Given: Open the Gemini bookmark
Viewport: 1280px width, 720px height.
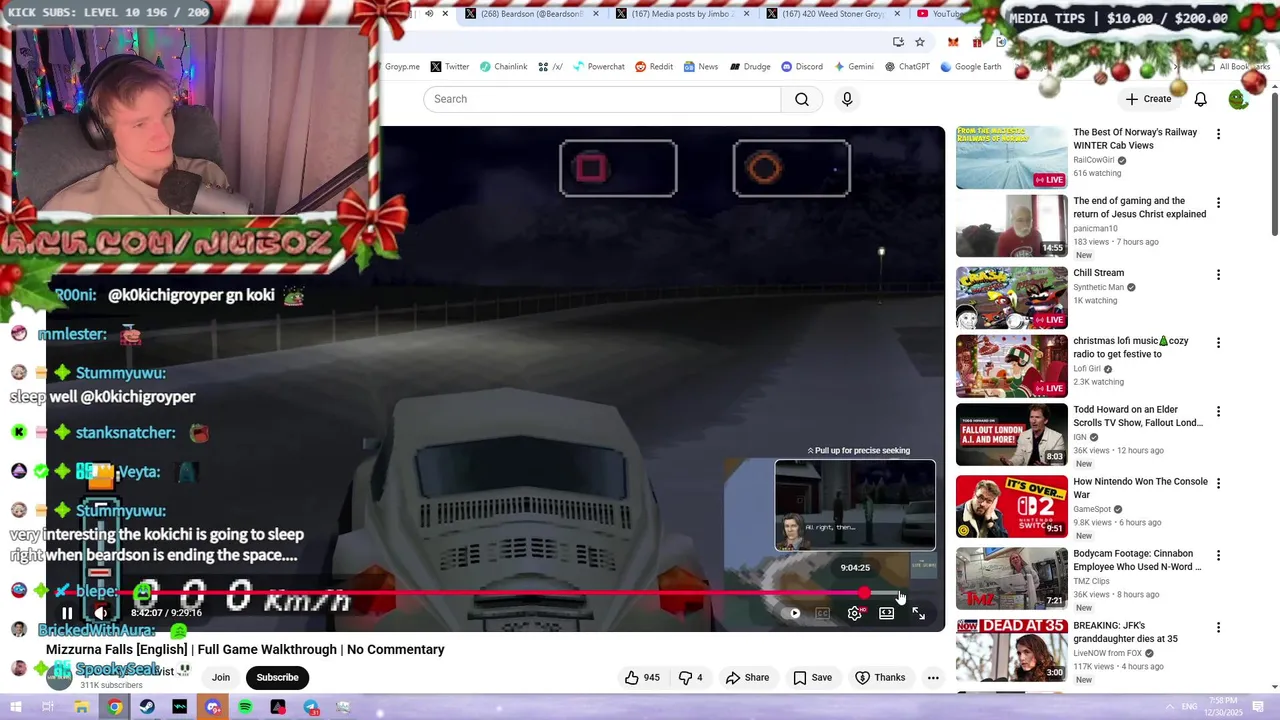Looking at the screenshot, I should [853, 67].
